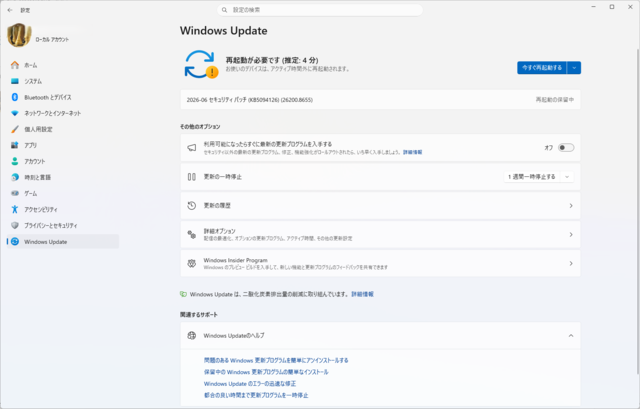The image size is (640, 409).
Task: Click the 設定の検索 search field
Action: pos(320,10)
